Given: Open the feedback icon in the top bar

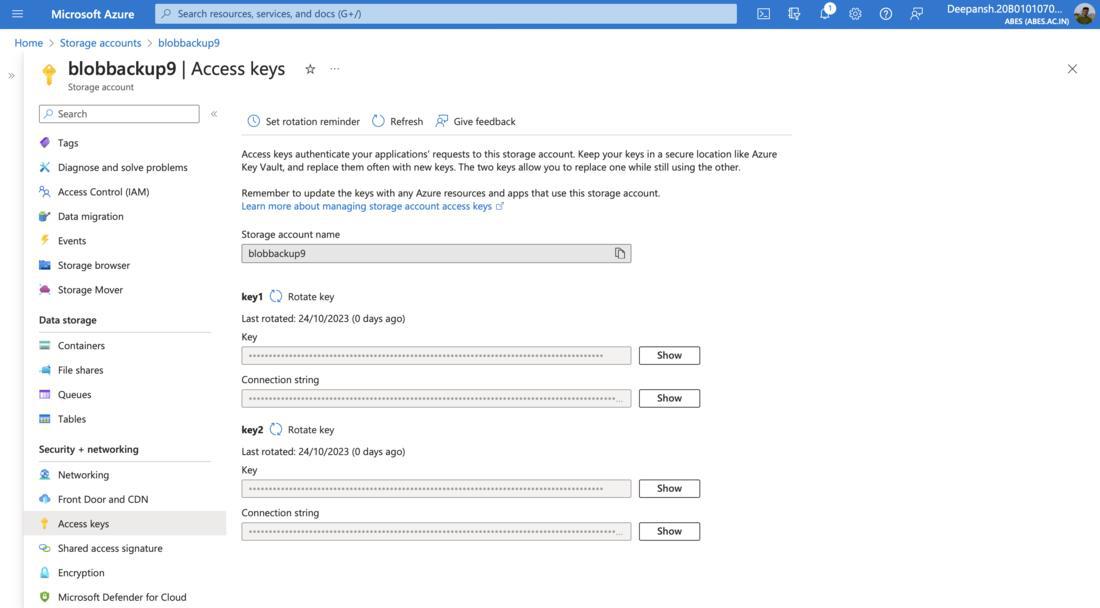Looking at the screenshot, I should coord(916,14).
